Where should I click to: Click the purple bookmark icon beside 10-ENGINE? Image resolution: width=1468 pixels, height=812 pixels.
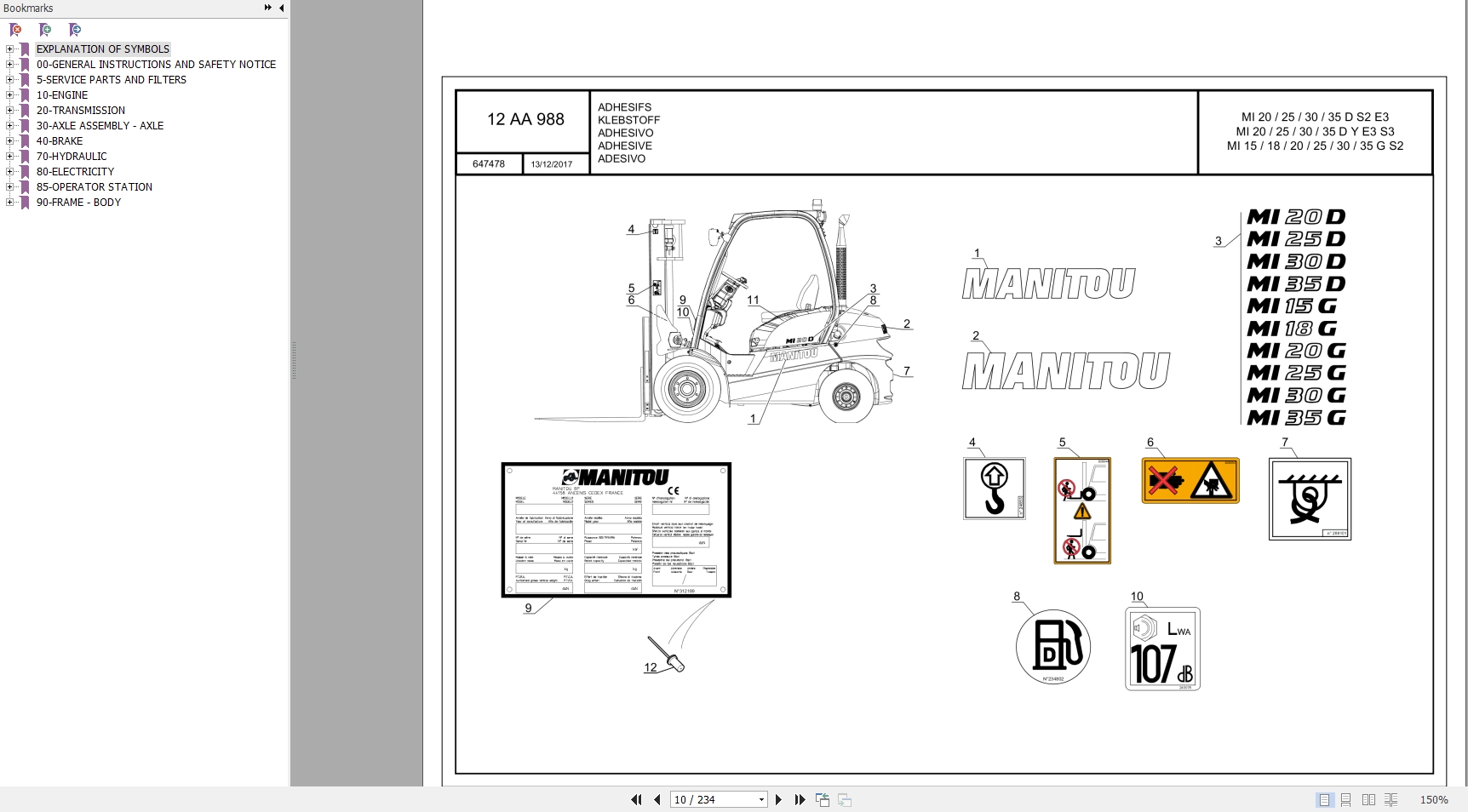click(x=25, y=95)
